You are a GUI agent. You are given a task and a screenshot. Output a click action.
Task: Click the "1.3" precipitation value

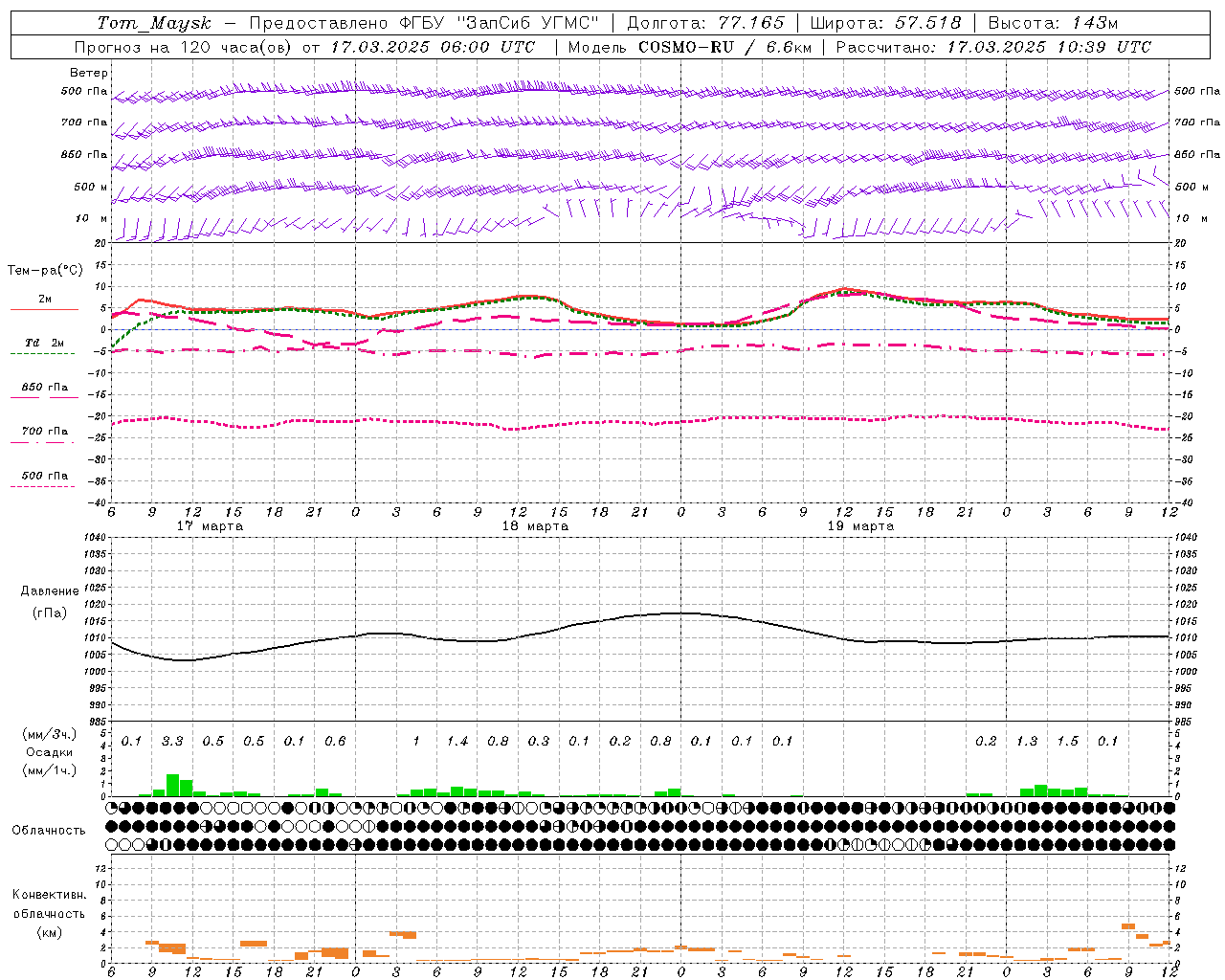(1027, 741)
